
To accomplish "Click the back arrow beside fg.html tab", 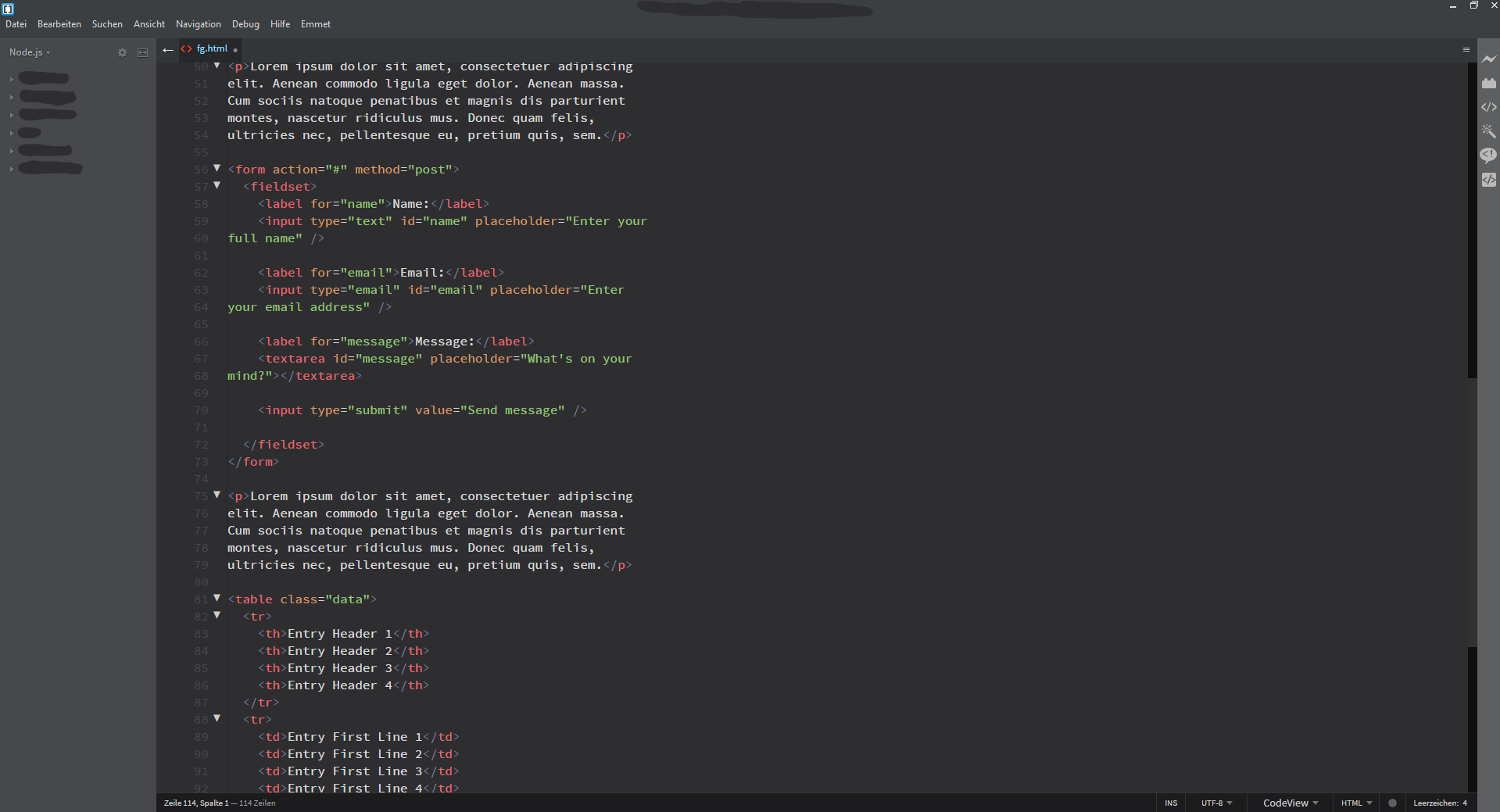I will 167,50.
